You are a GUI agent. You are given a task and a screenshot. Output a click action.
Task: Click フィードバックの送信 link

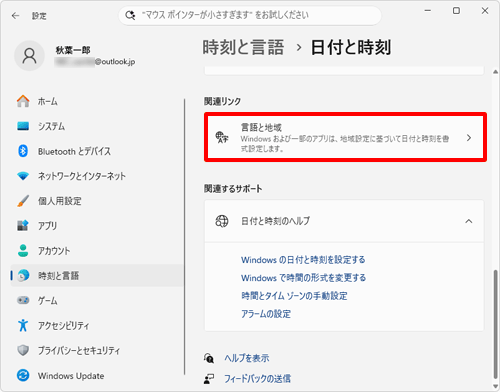click(257, 379)
